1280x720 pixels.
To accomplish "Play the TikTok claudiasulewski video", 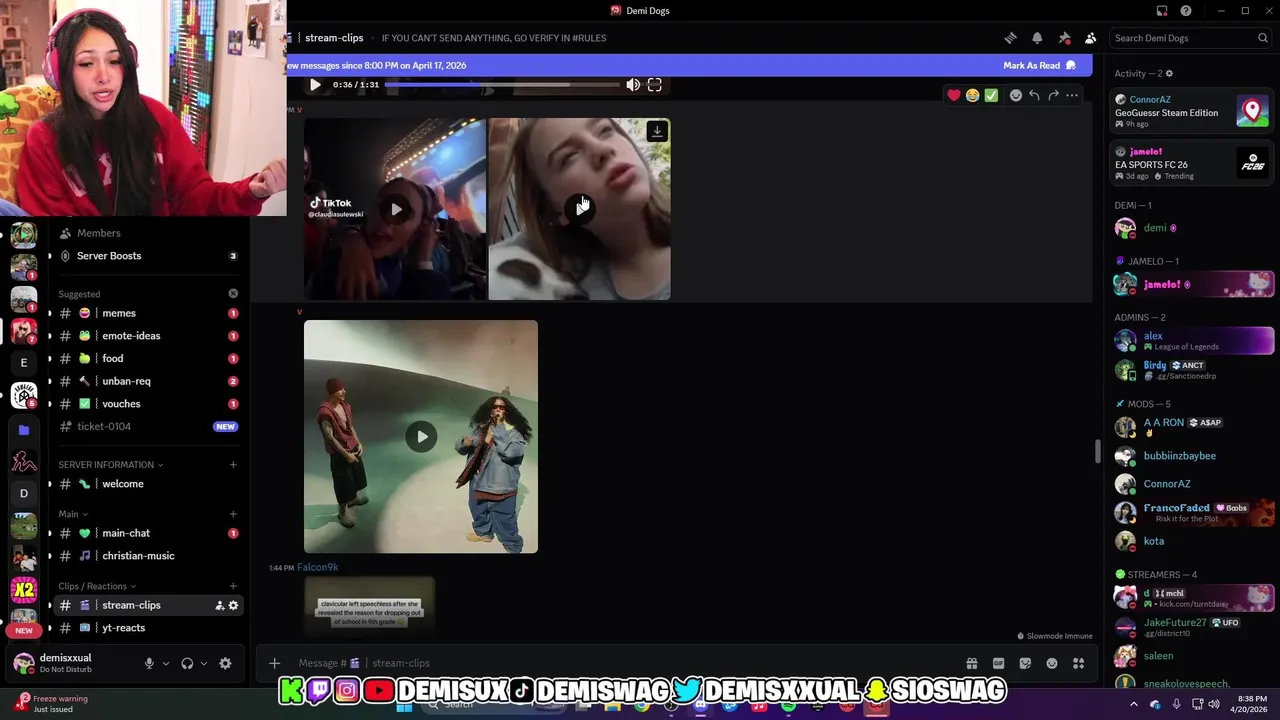I will (x=396, y=209).
